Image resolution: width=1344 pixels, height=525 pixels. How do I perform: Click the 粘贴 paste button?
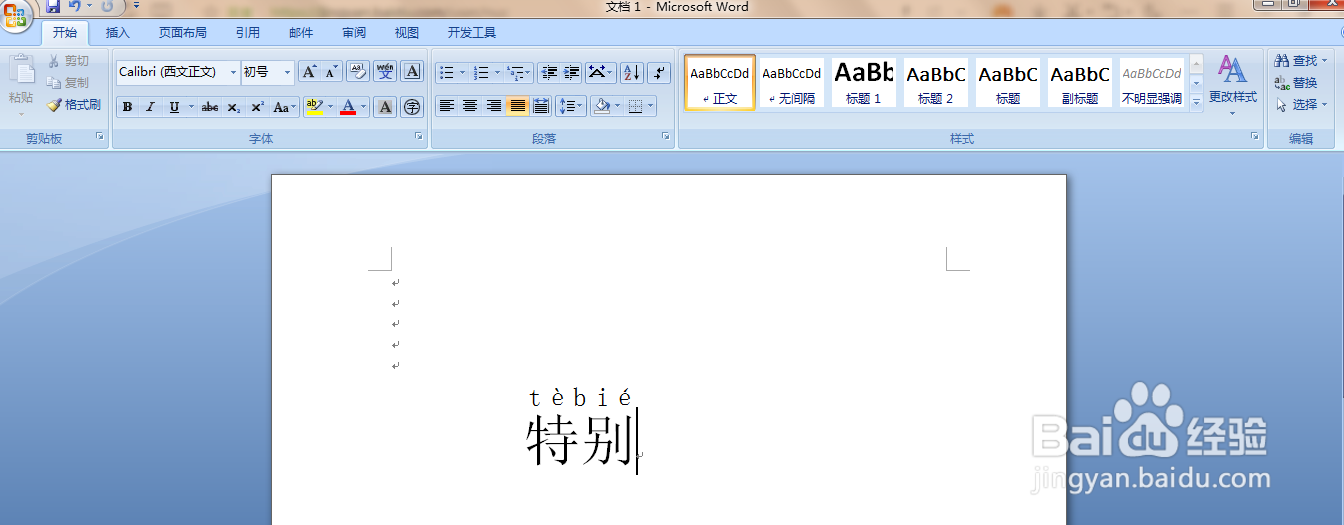21,85
